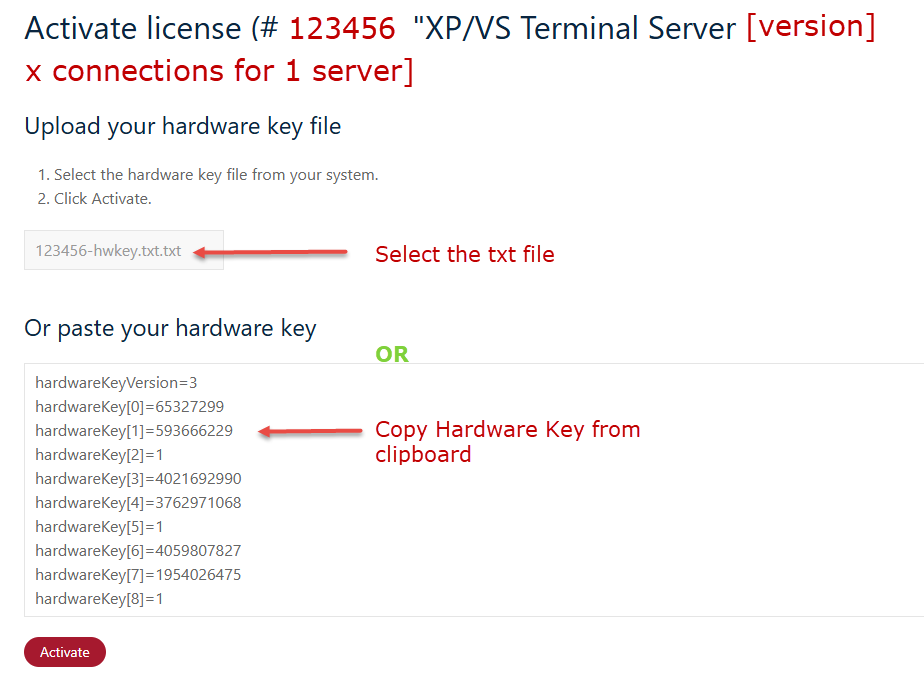Click the 'Or paste your hardware key' heading

point(170,329)
